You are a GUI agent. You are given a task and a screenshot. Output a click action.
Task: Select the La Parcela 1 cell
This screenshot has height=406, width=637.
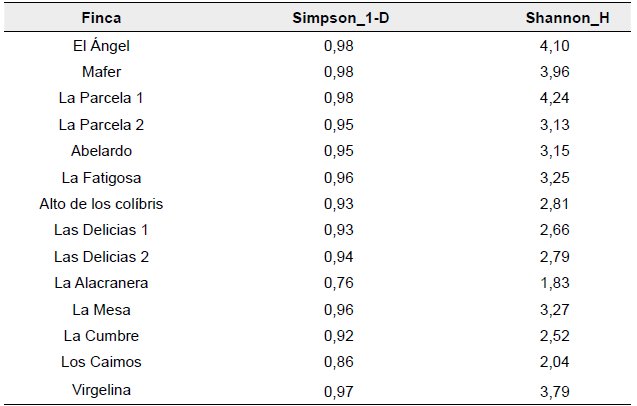[x=101, y=98]
